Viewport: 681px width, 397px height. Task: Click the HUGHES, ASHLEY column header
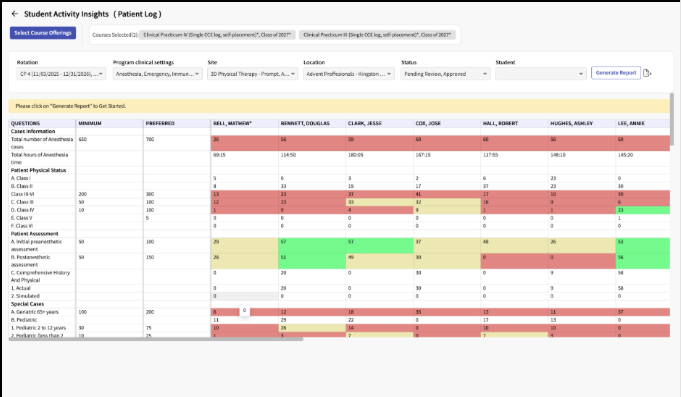tap(582, 123)
